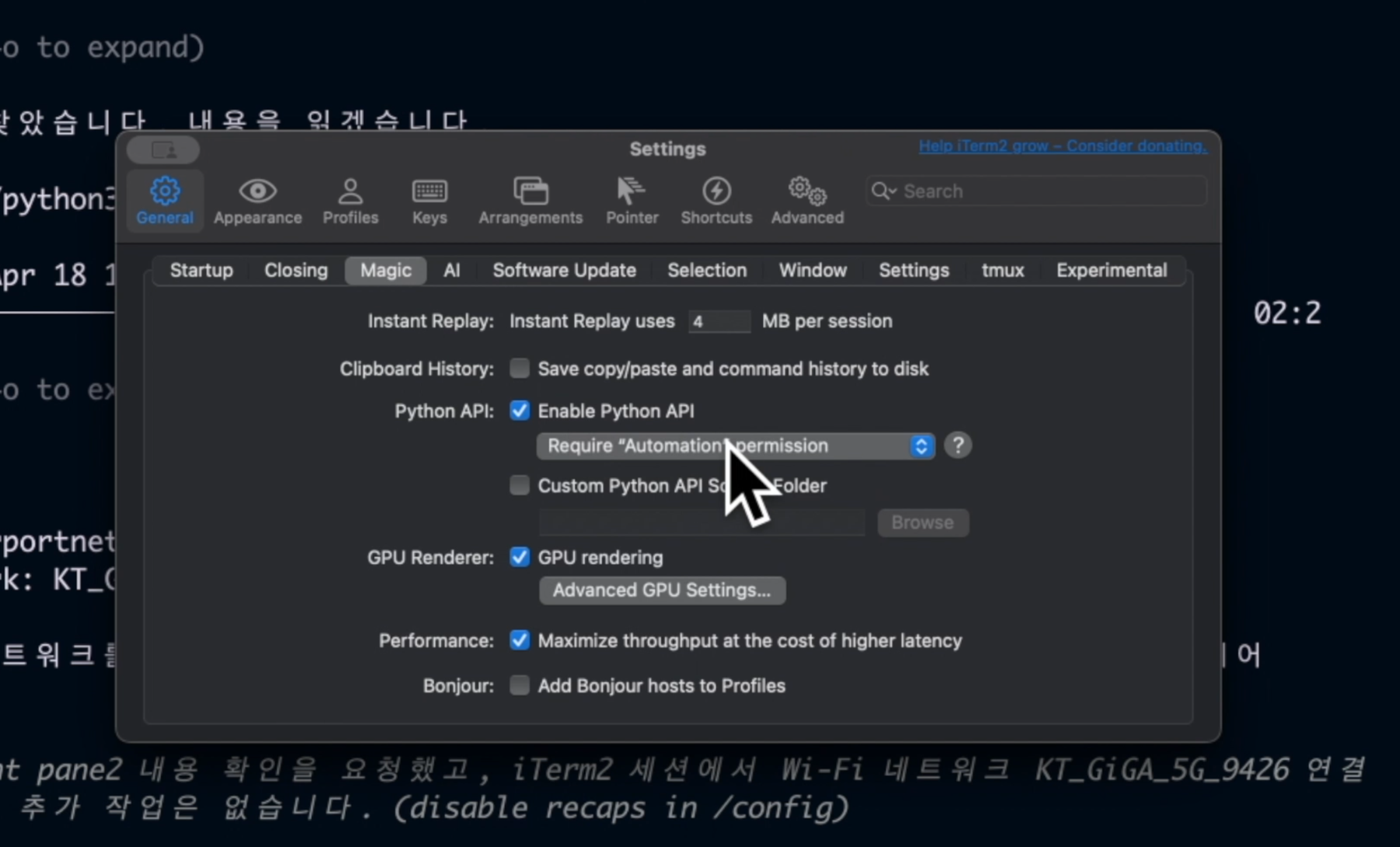Open the iTerm2 donation link
1400x847 pixels.
coord(1062,146)
